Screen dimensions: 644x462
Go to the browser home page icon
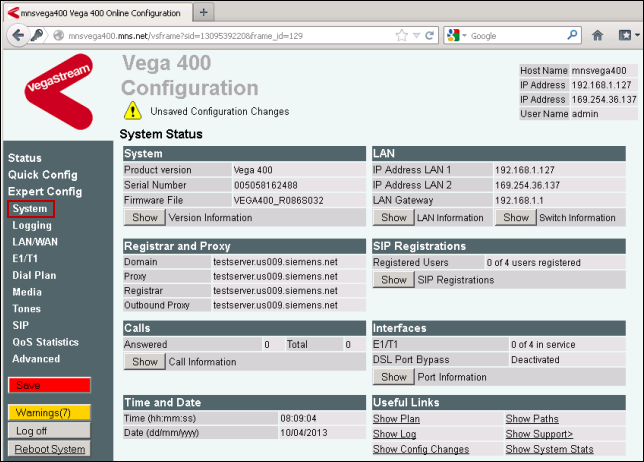coord(598,35)
